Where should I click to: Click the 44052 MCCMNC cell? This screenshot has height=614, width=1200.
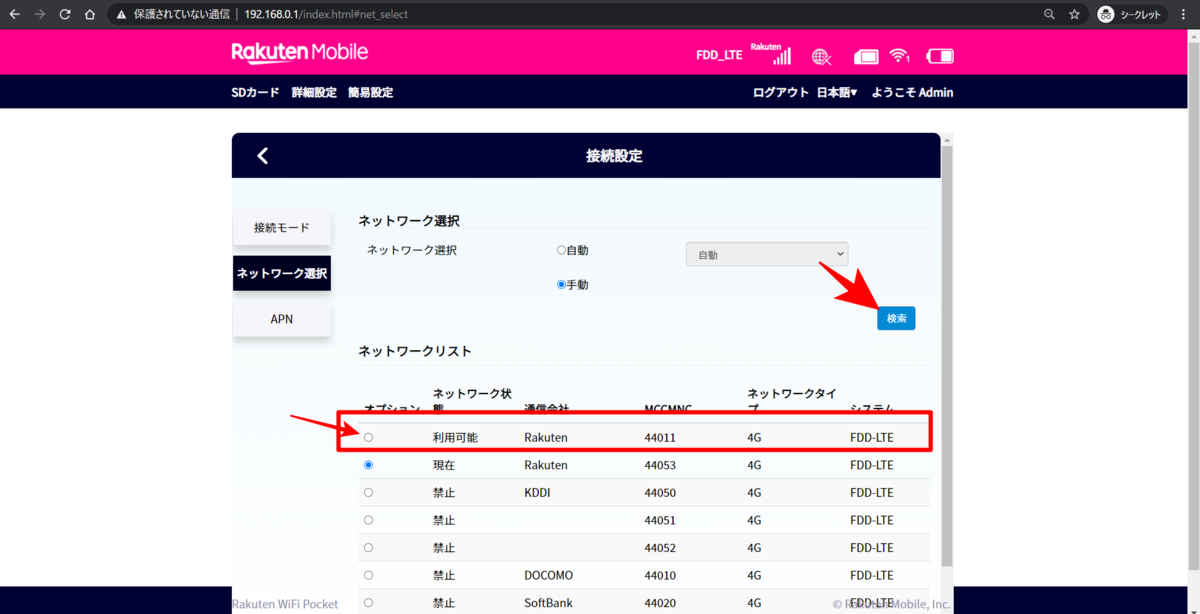tap(661, 548)
